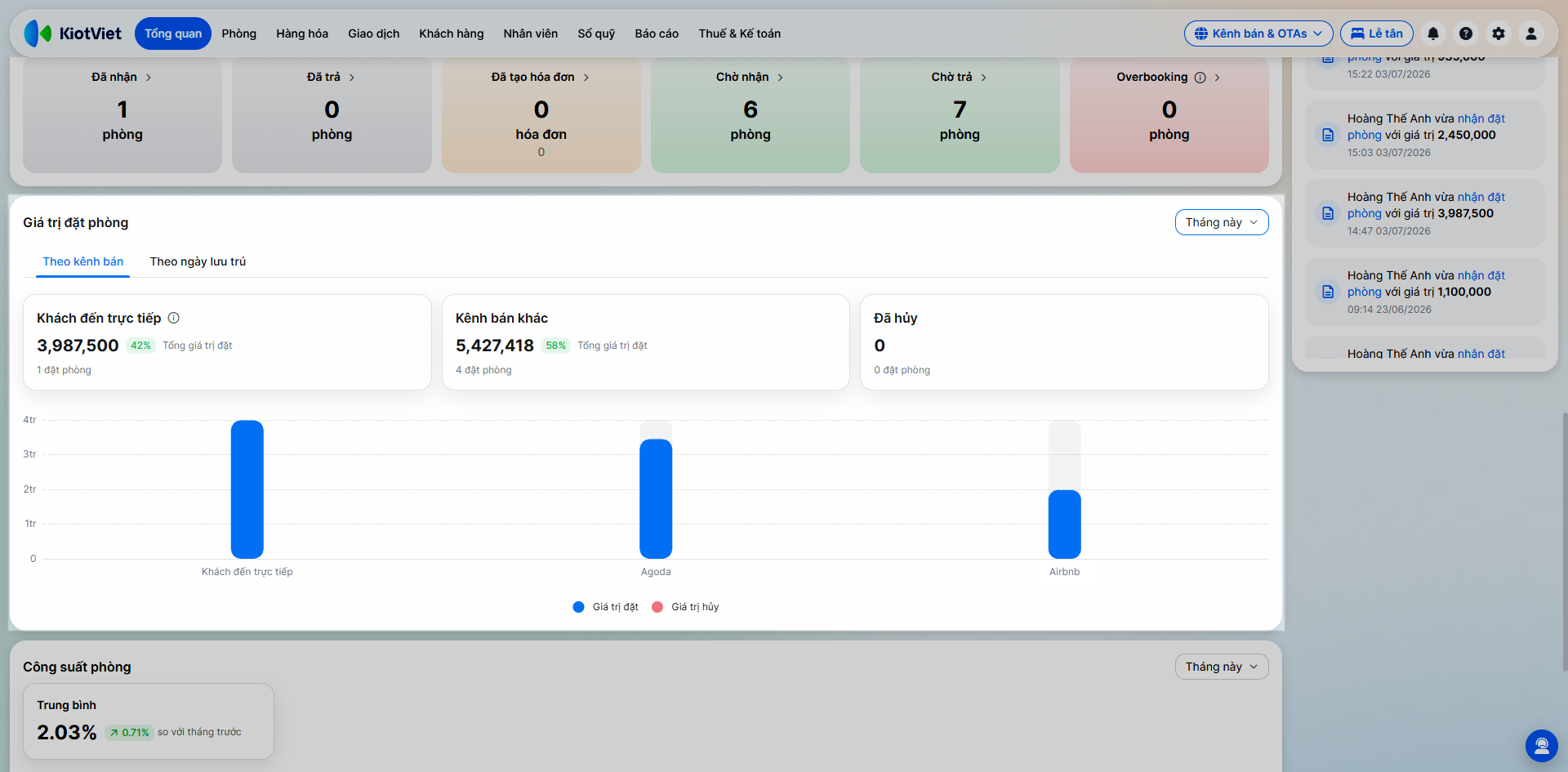Open the settings gear icon

1499,33
